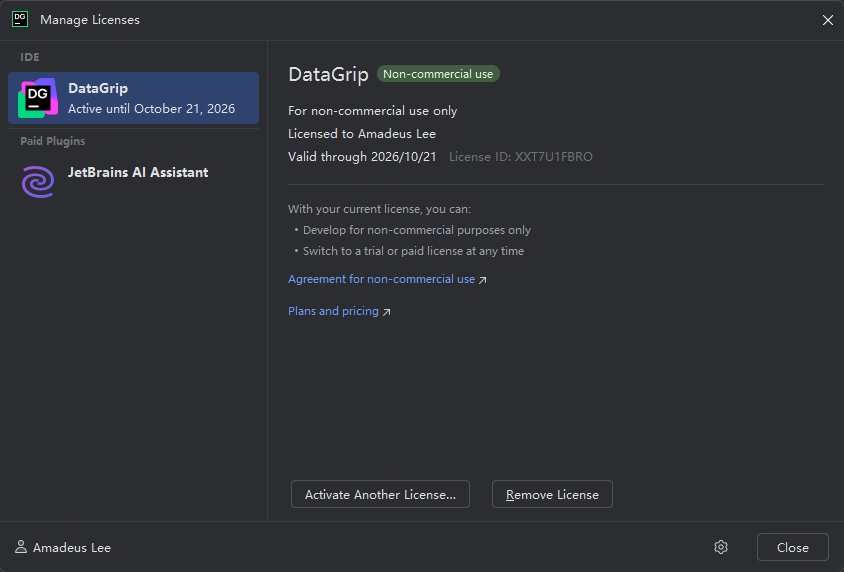
Task: Click the JetBrains AI Assistant spiral icon
Action: click(38, 181)
